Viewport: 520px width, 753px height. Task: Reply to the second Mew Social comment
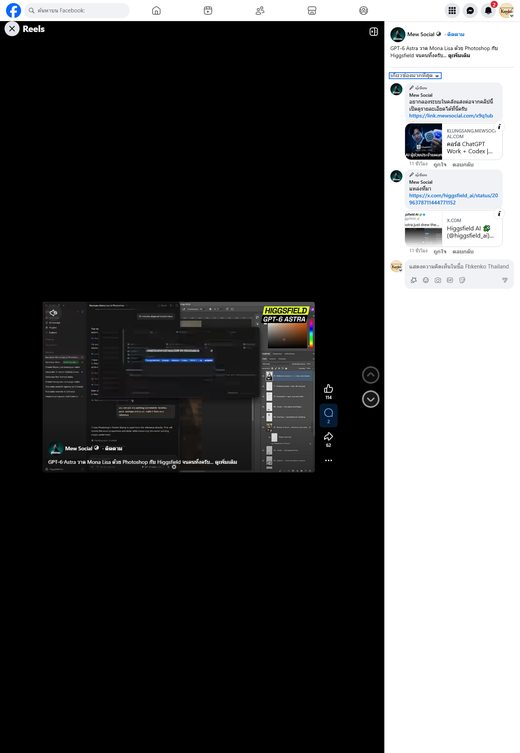pyautogui.click(x=463, y=252)
